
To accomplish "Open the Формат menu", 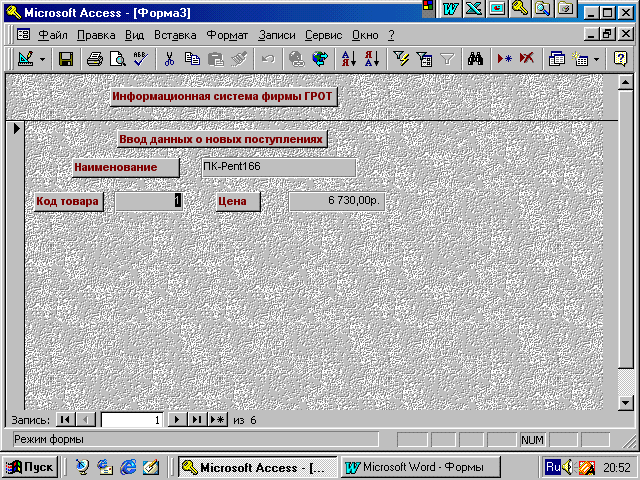I will pos(227,36).
